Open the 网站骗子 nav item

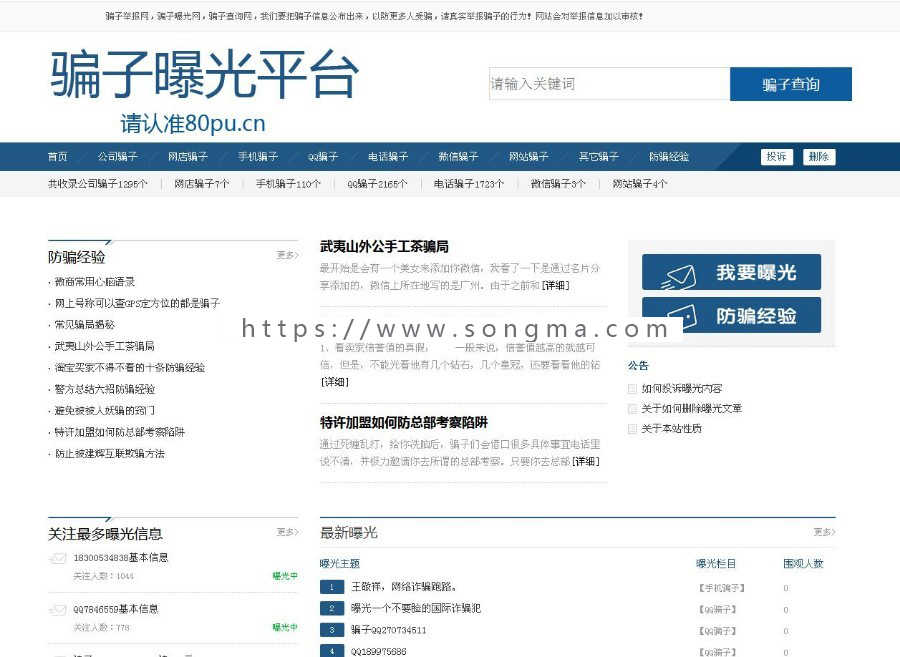tap(529, 156)
